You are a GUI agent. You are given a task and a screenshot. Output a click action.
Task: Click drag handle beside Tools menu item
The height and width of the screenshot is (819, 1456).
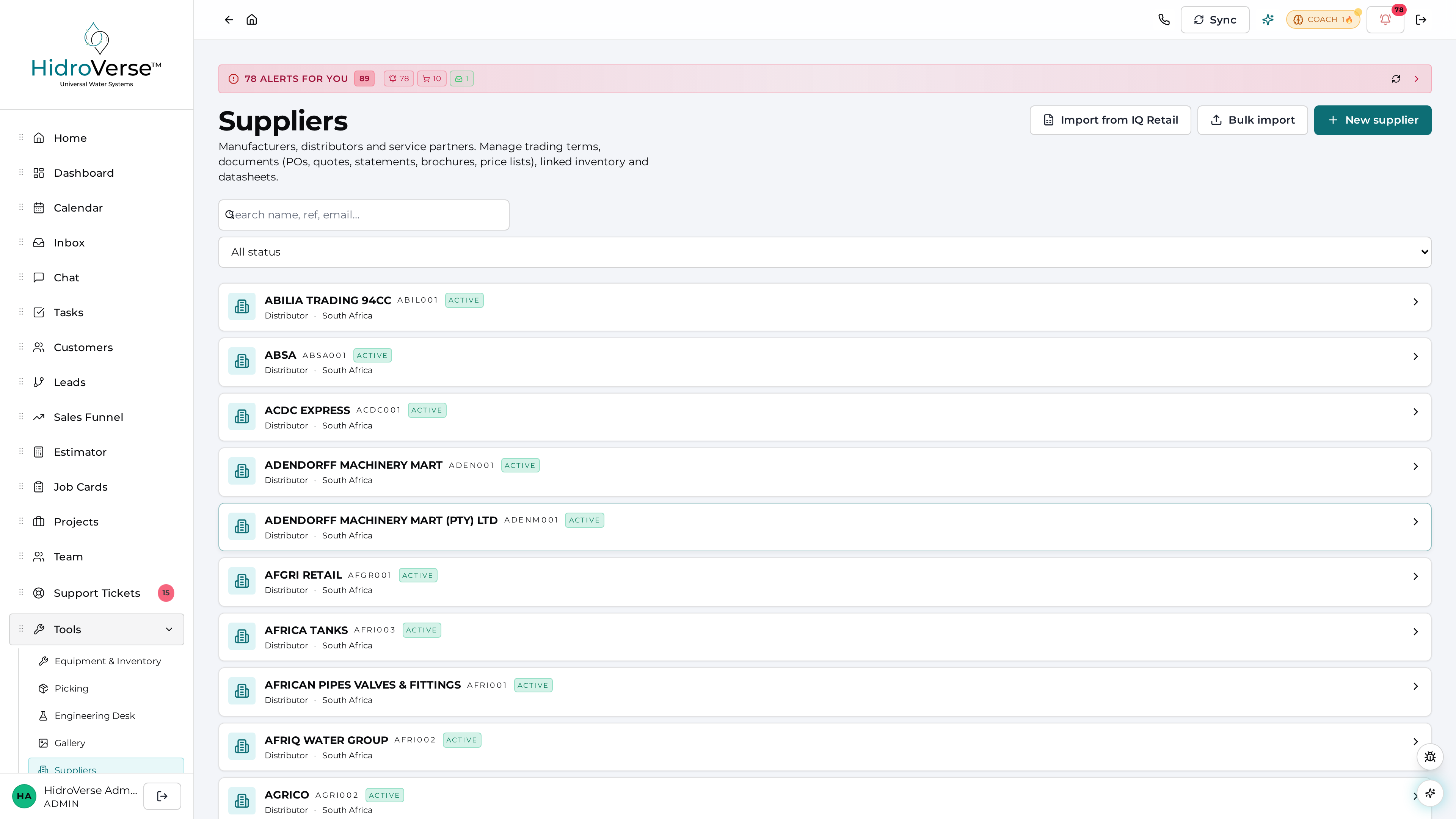click(21, 629)
